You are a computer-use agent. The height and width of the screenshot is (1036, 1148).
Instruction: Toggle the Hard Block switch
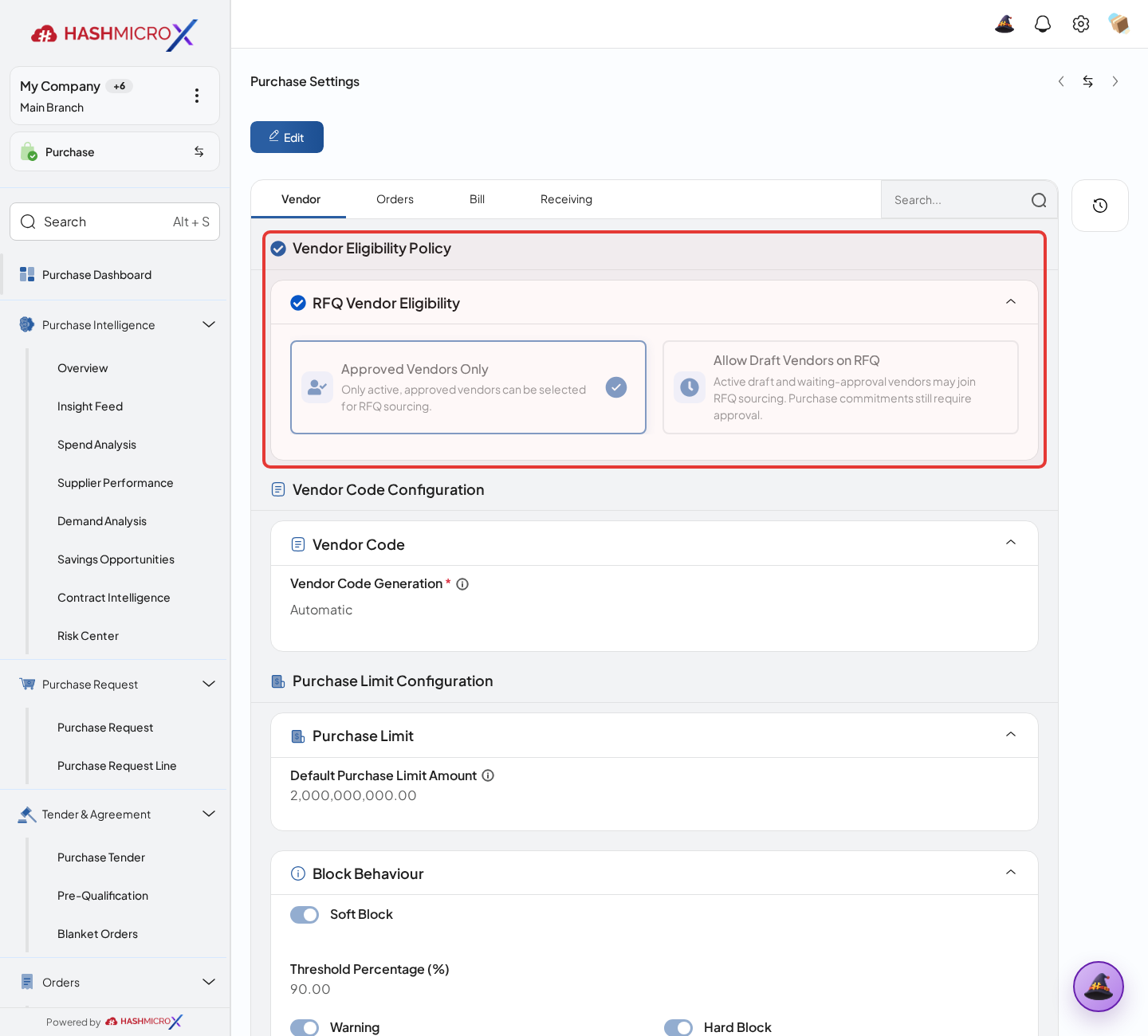point(678,1028)
